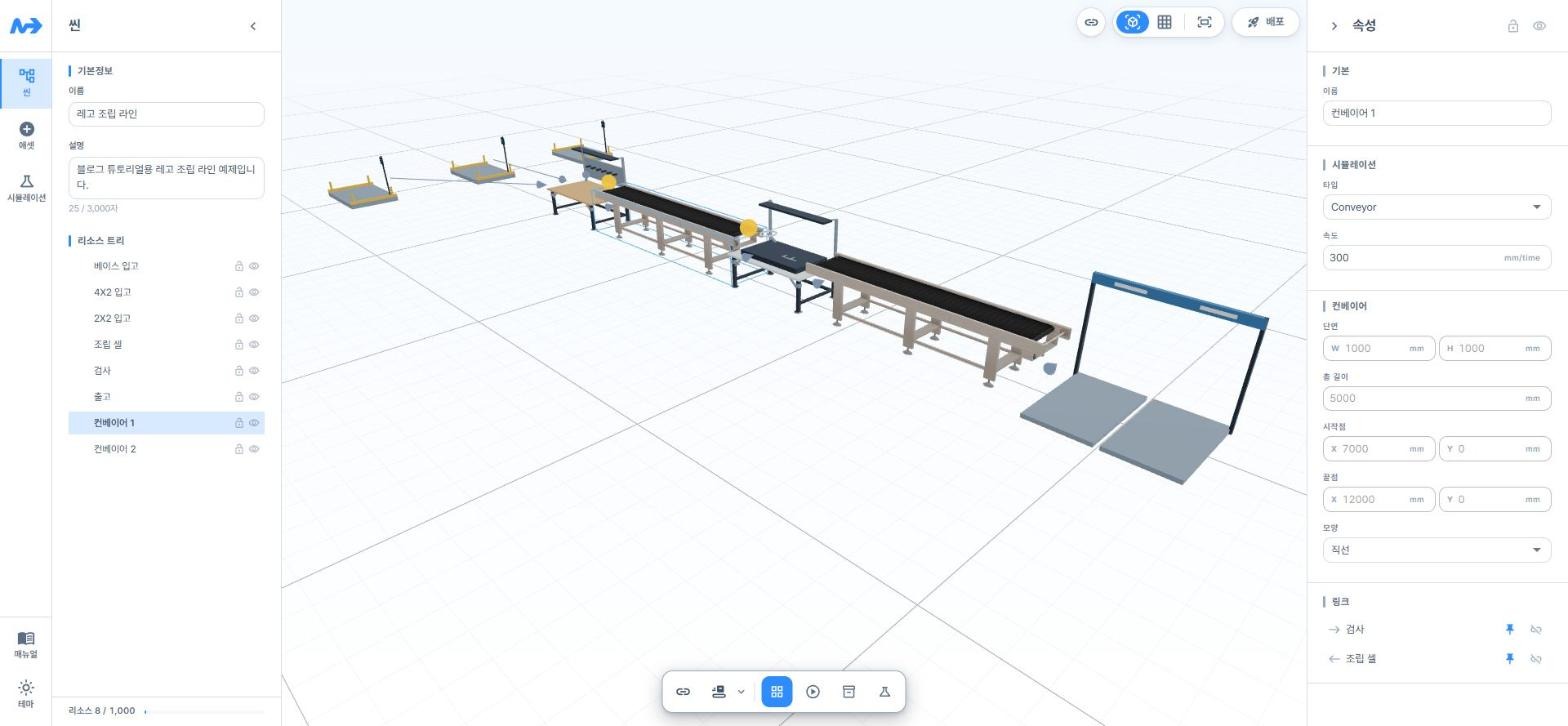Click the 속도 speed input field
The width and height of the screenshot is (1568, 726).
pos(1437,258)
